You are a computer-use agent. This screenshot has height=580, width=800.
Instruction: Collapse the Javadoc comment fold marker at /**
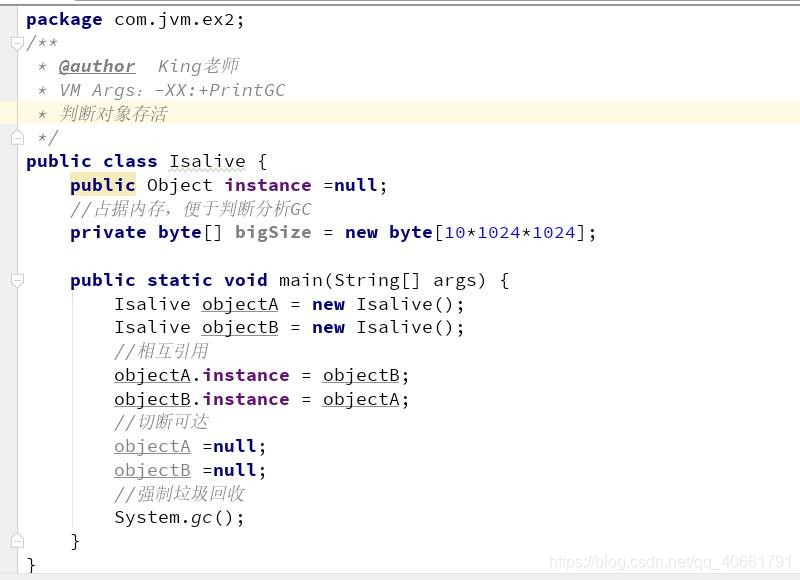(x=17, y=43)
